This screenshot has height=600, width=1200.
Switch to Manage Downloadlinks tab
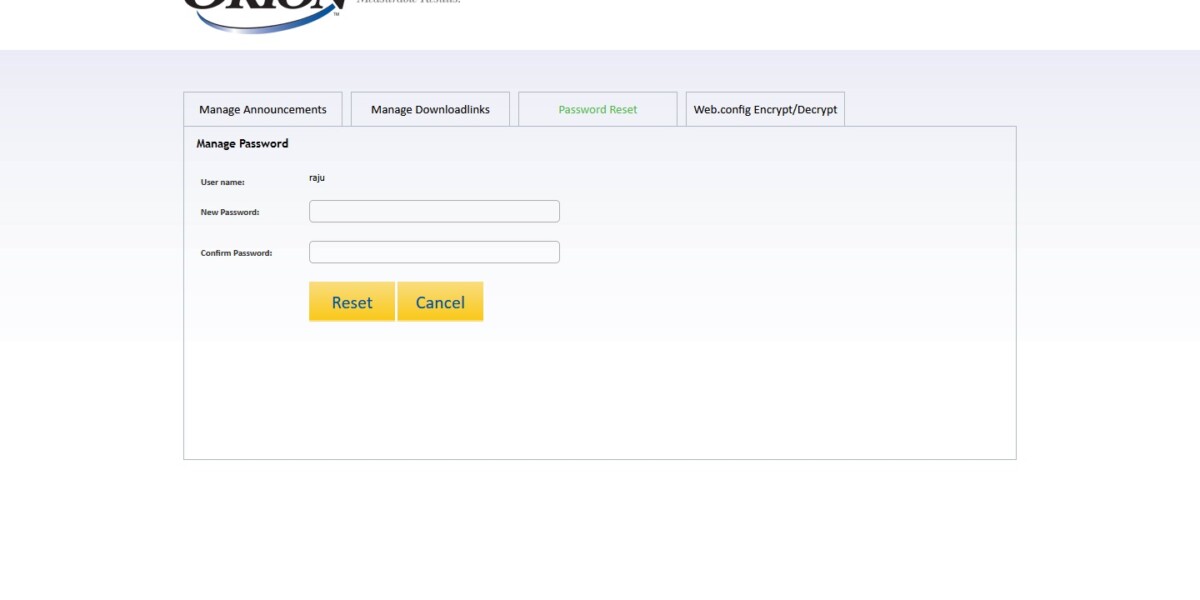(x=430, y=110)
